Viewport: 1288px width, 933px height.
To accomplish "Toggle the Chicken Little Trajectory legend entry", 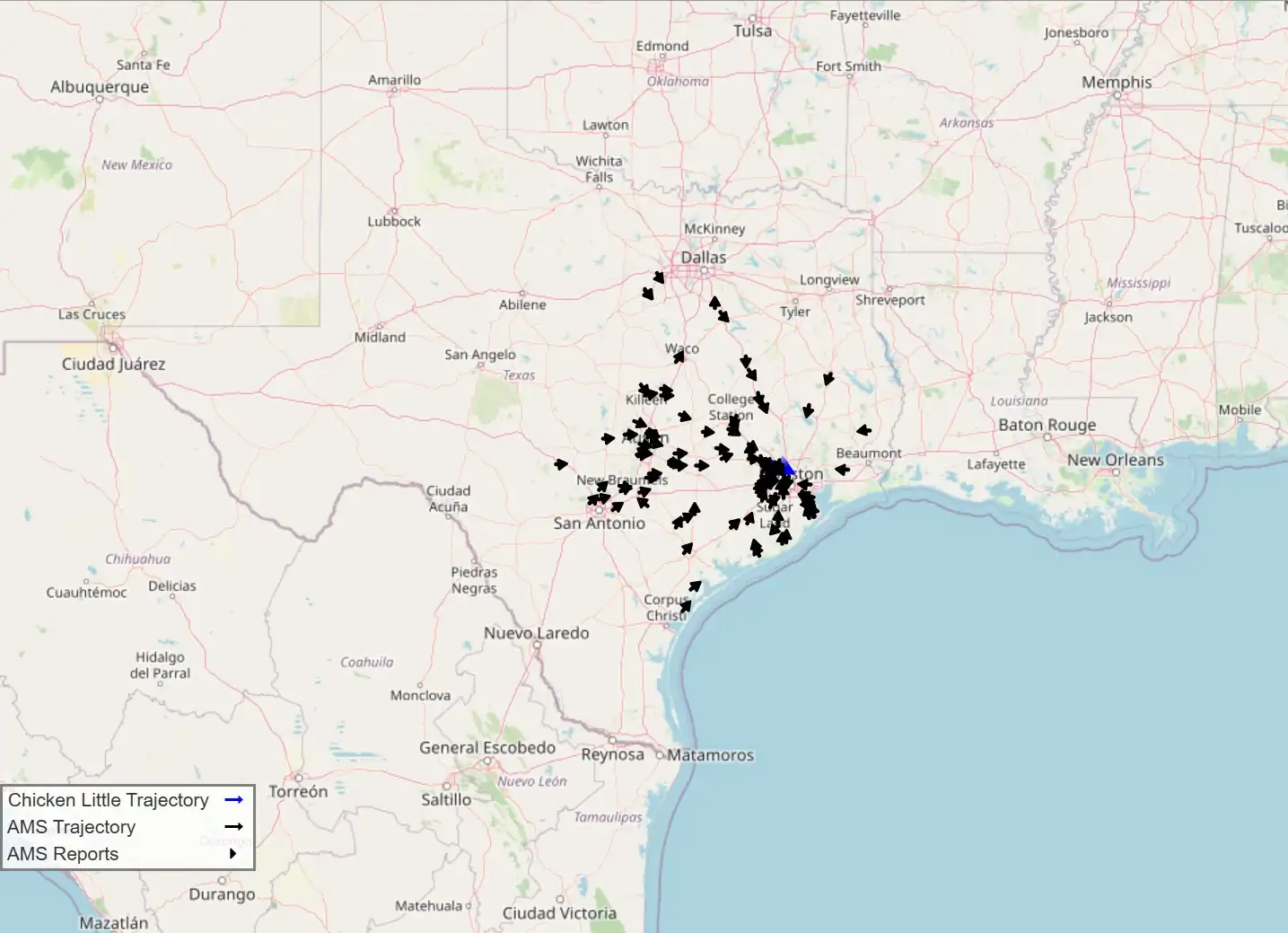I will pyautogui.click(x=127, y=800).
